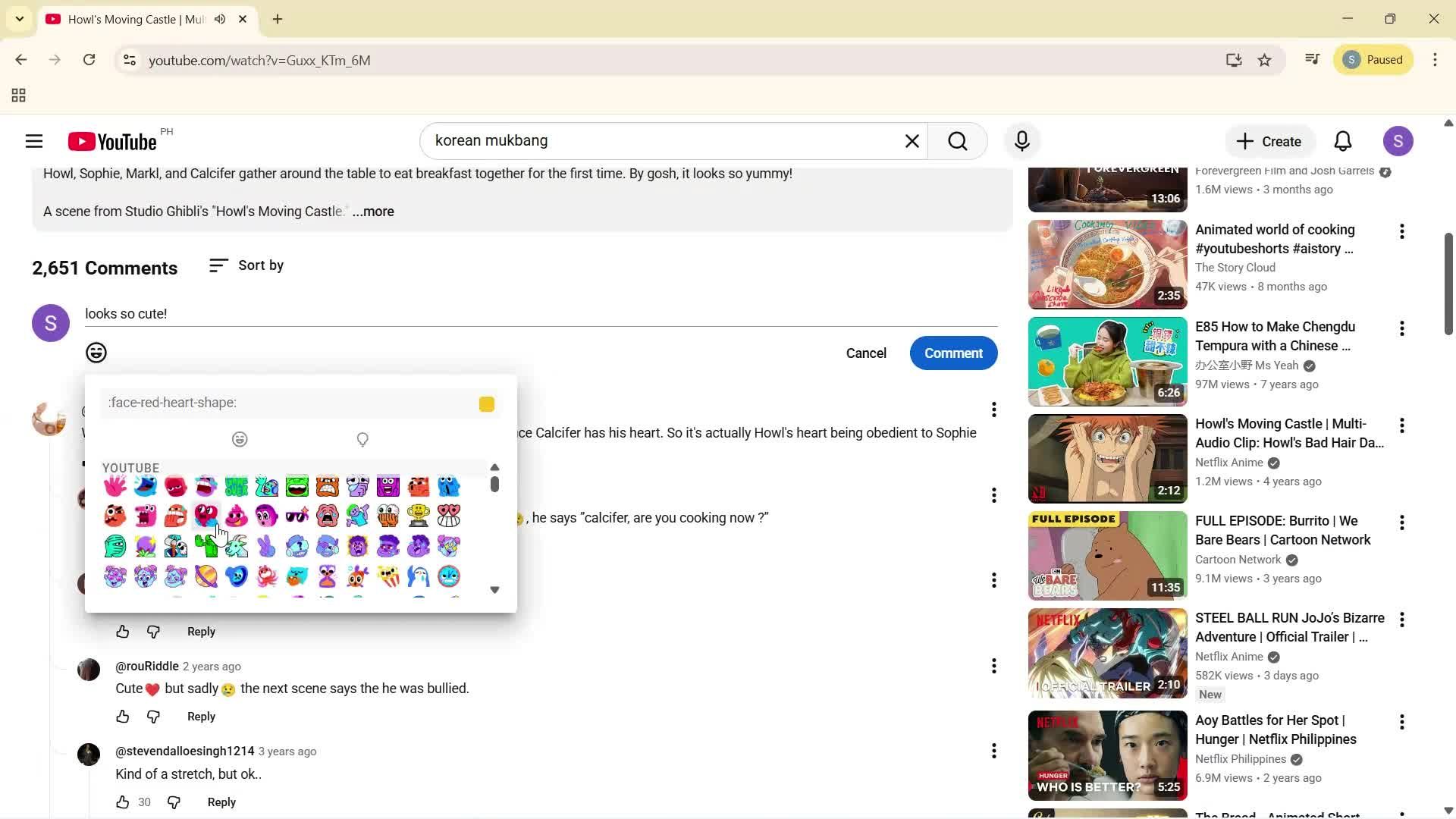
Task: Reply to @rouRiddle's comment
Action: (x=200, y=716)
